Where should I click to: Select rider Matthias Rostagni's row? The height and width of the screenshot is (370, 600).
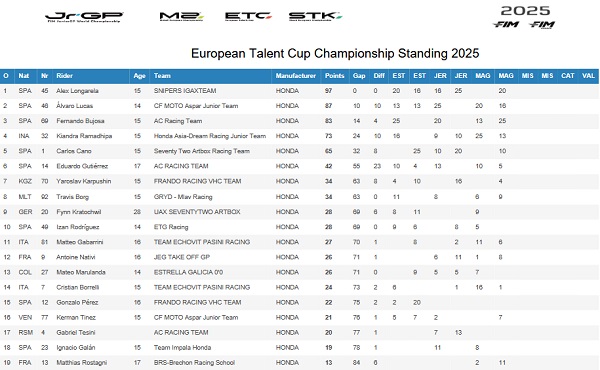(299, 362)
